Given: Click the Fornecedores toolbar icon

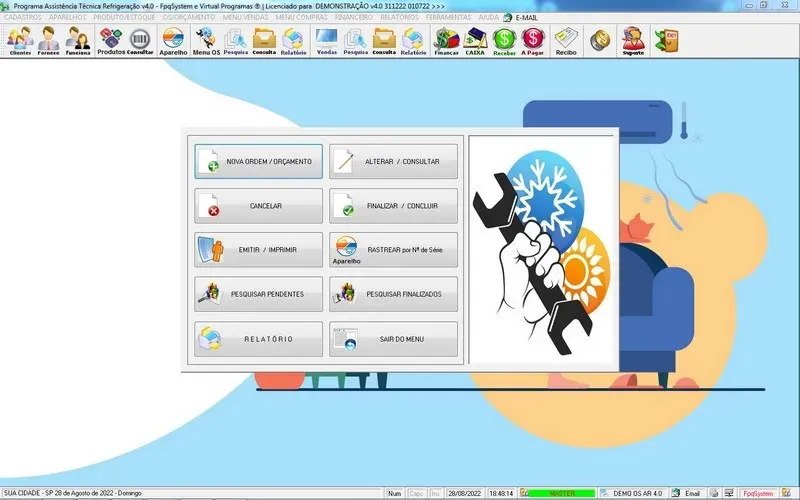Looking at the screenshot, I should click(50, 40).
